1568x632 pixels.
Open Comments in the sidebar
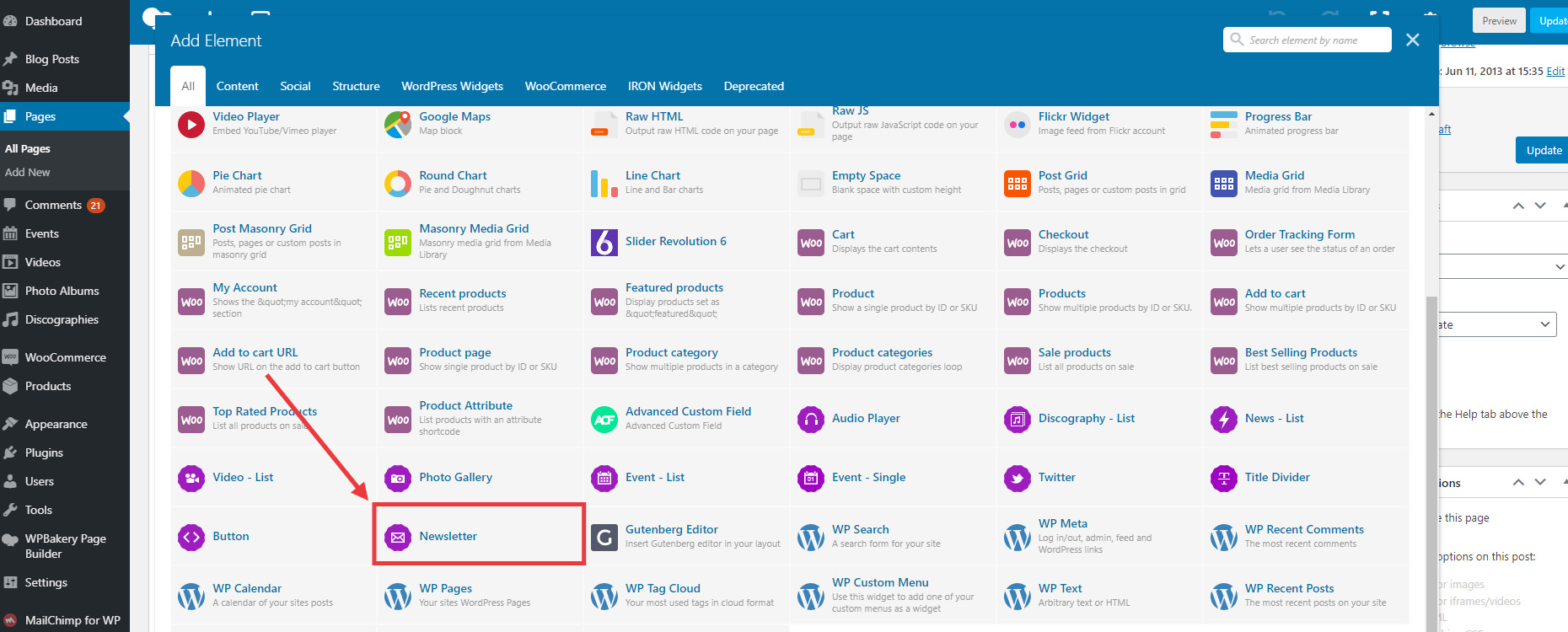[x=53, y=205]
